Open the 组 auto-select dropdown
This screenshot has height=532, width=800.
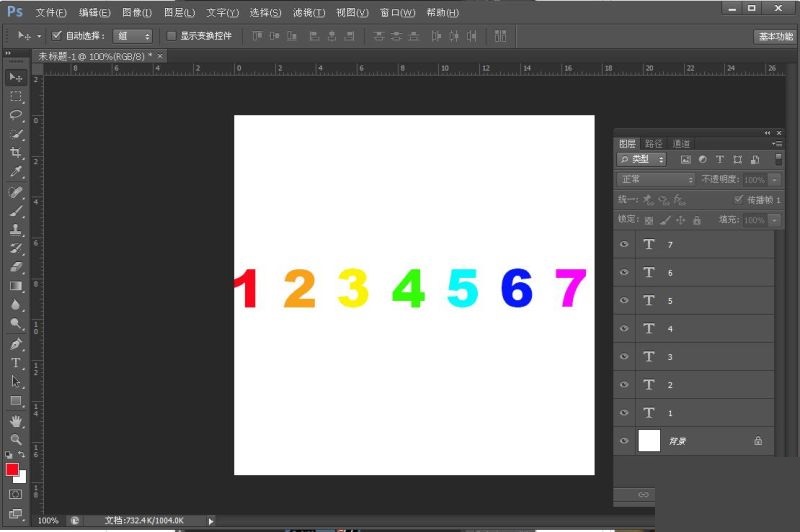(132, 35)
